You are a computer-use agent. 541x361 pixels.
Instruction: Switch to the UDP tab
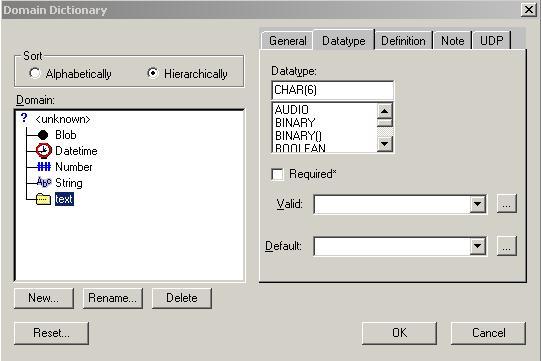coord(492,41)
